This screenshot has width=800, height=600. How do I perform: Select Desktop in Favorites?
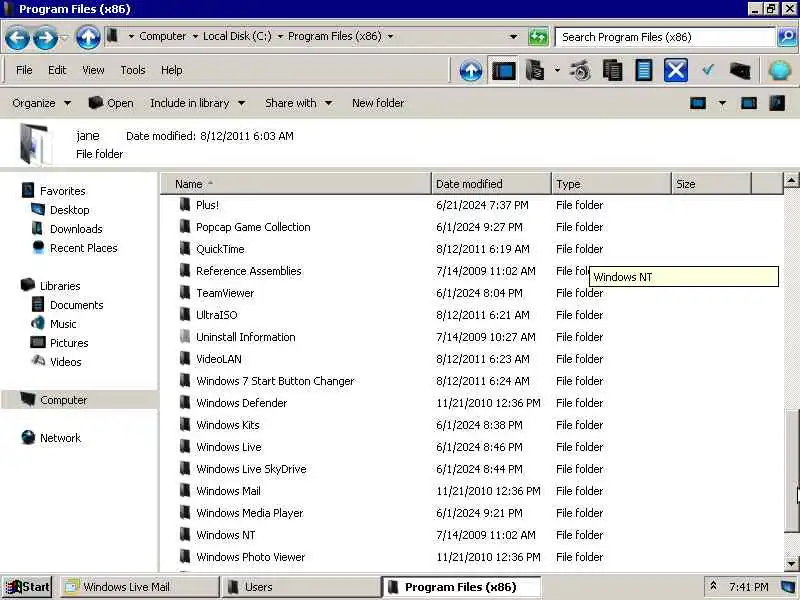tap(69, 210)
